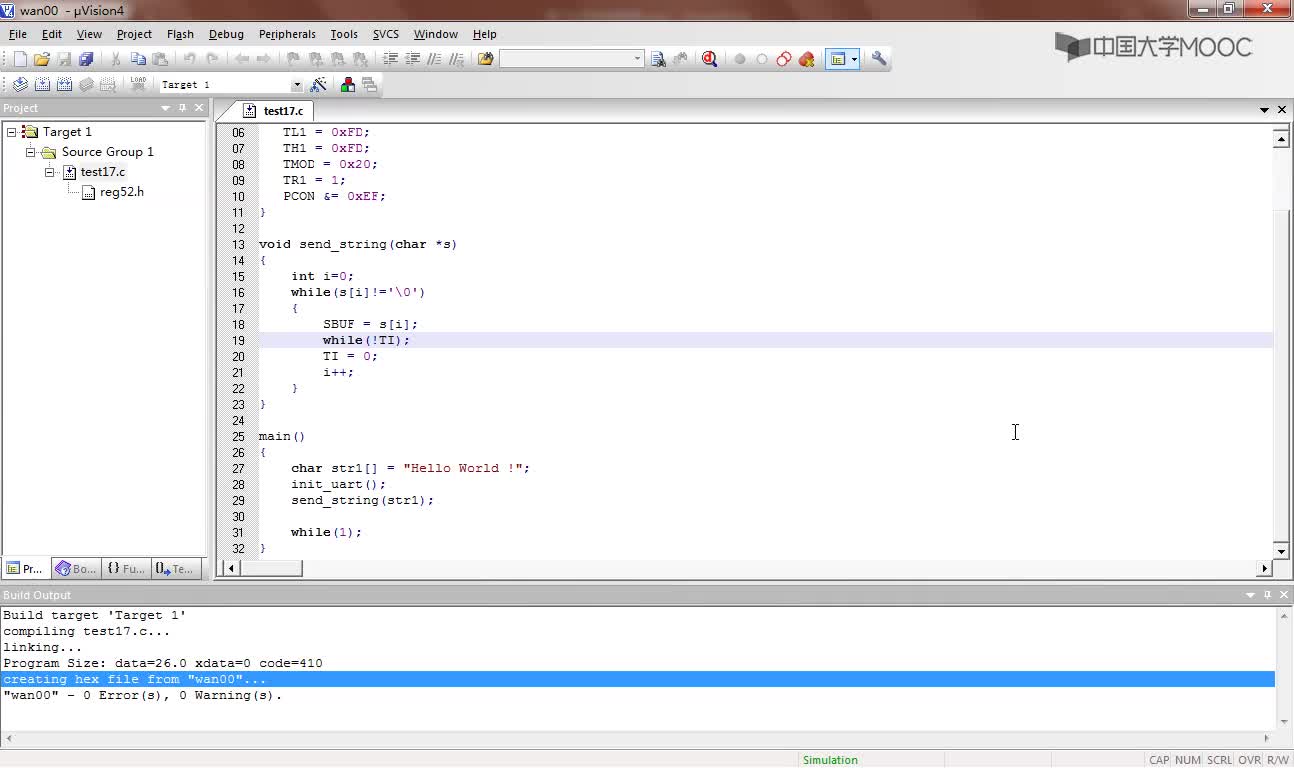1294x768 pixels.
Task: Open the File menu
Action: pyautogui.click(x=18, y=34)
